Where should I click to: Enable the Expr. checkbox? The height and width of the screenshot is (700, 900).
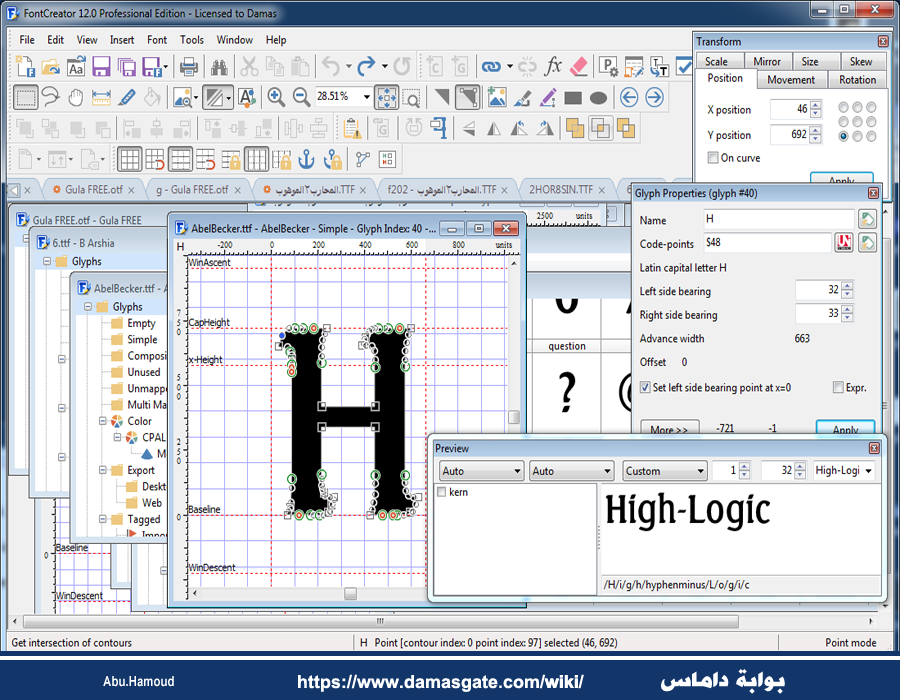pyautogui.click(x=839, y=387)
